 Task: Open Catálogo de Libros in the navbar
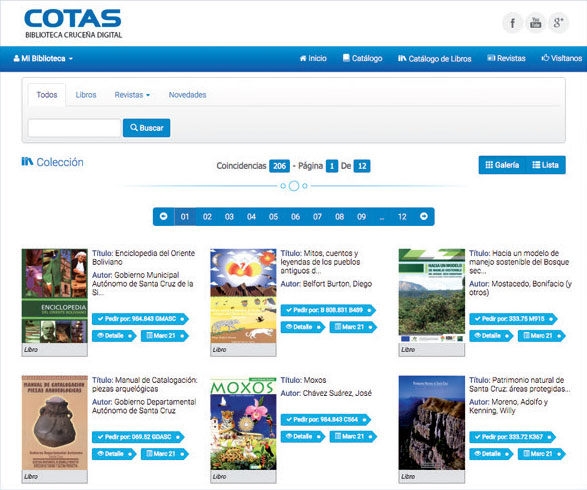pyautogui.click(x=434, y=58)
